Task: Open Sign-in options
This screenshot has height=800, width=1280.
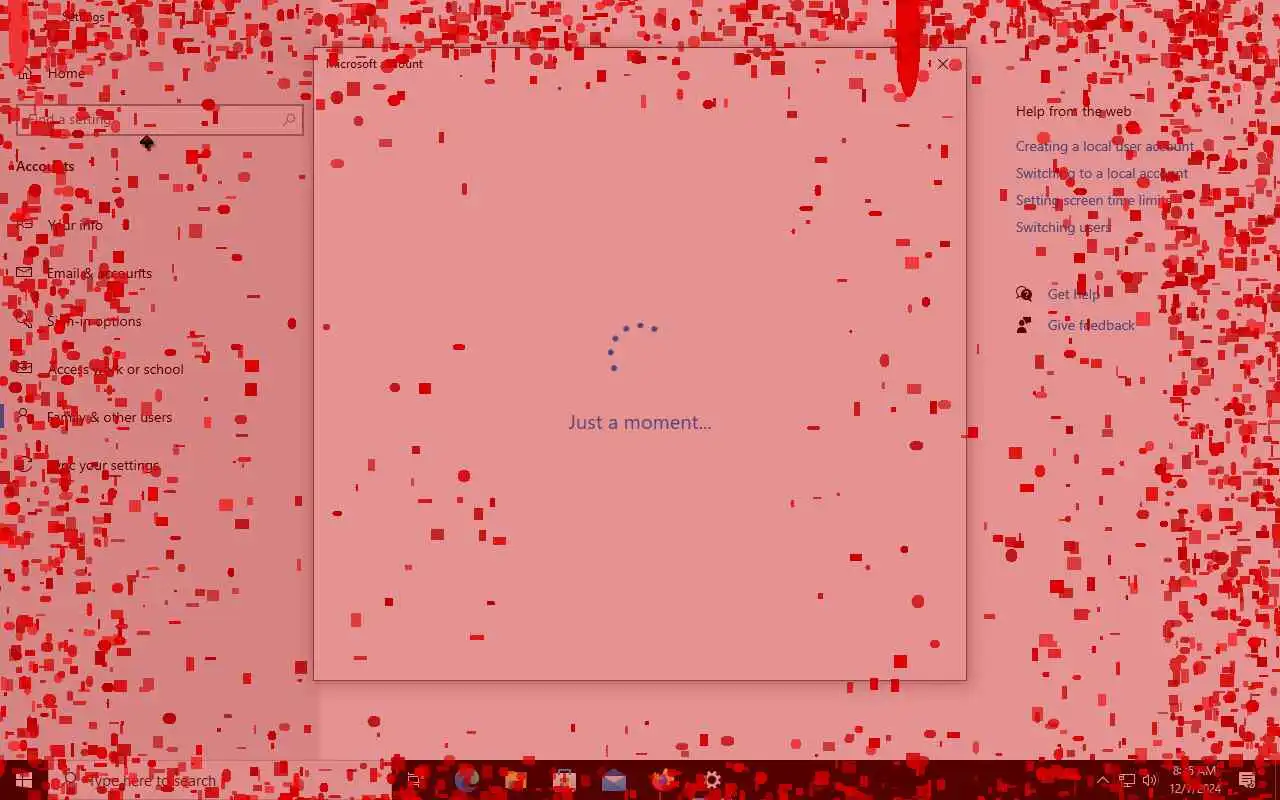Action: point(94,321)
